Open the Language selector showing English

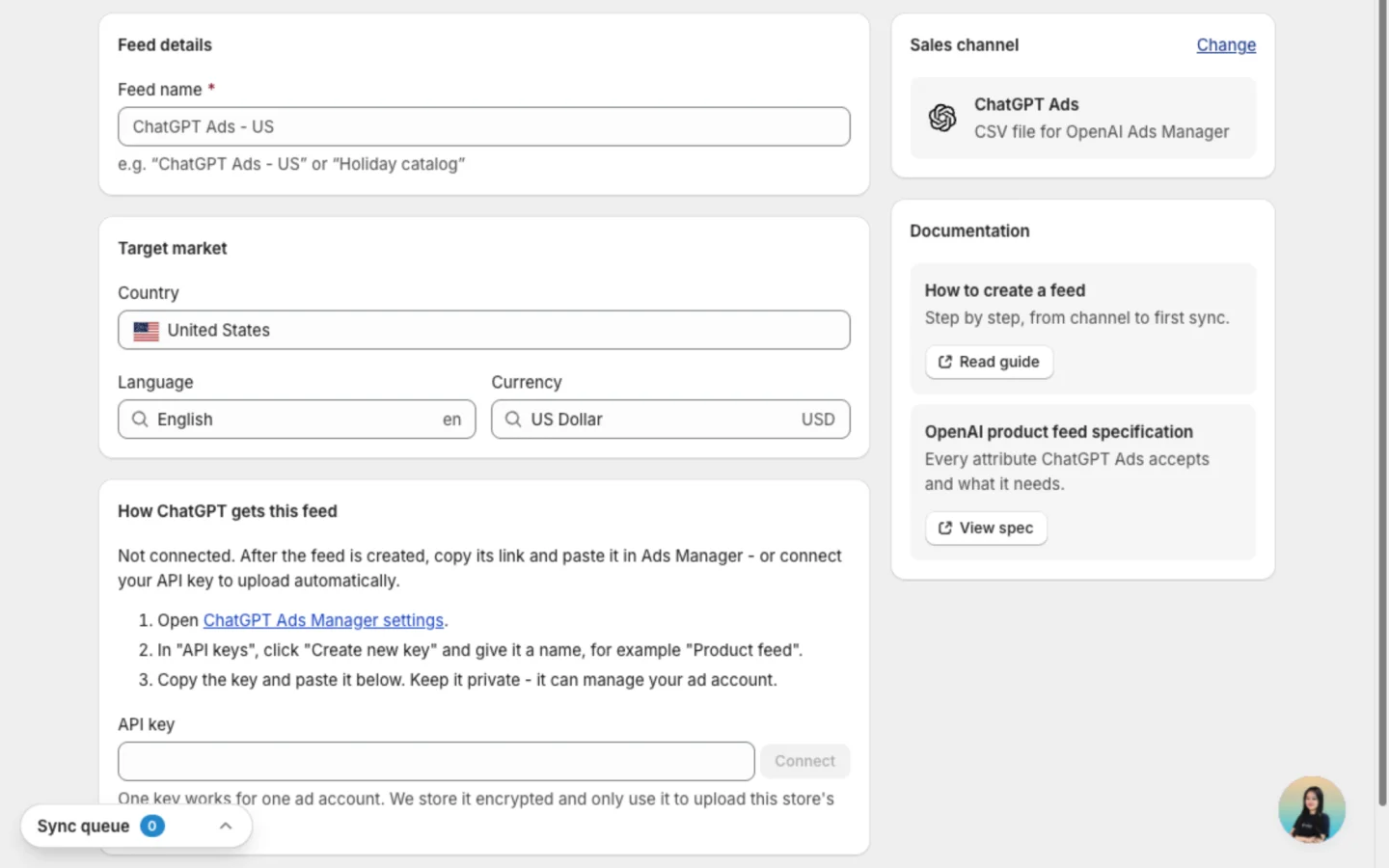click(297, 420)
